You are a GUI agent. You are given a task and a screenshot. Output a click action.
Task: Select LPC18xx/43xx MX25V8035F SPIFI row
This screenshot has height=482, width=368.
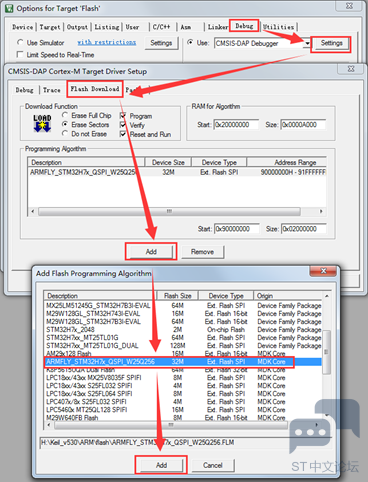(183, 378)
